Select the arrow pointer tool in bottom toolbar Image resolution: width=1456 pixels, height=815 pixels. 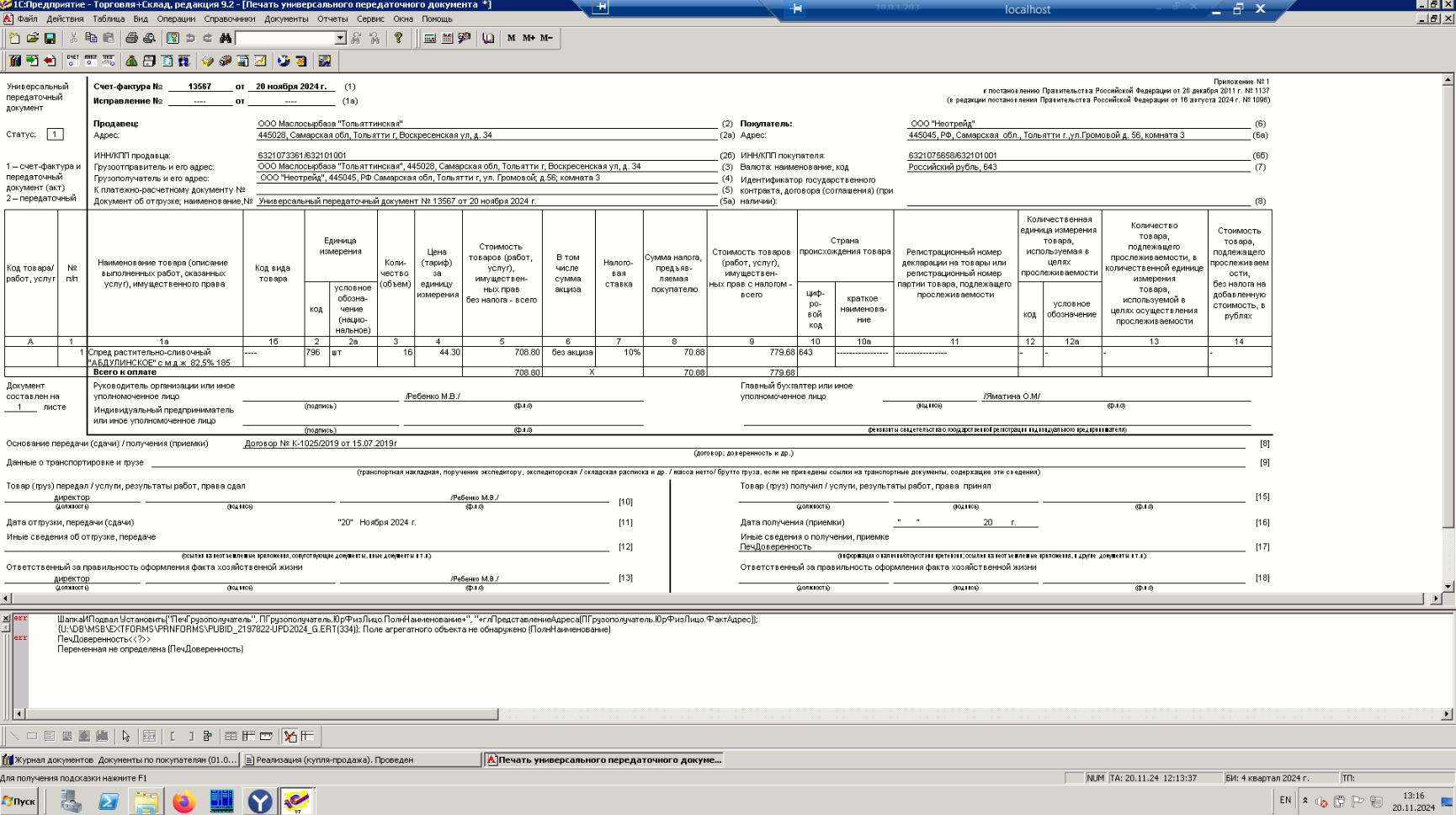(126, 736)
